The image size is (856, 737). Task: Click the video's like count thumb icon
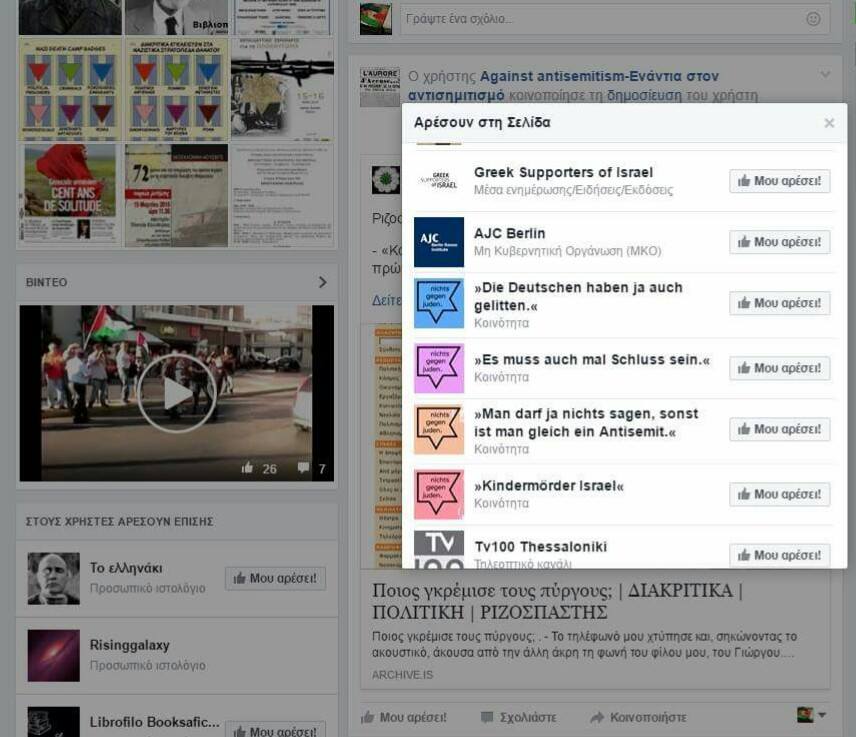pyautogui.click(x=247, y=468)
